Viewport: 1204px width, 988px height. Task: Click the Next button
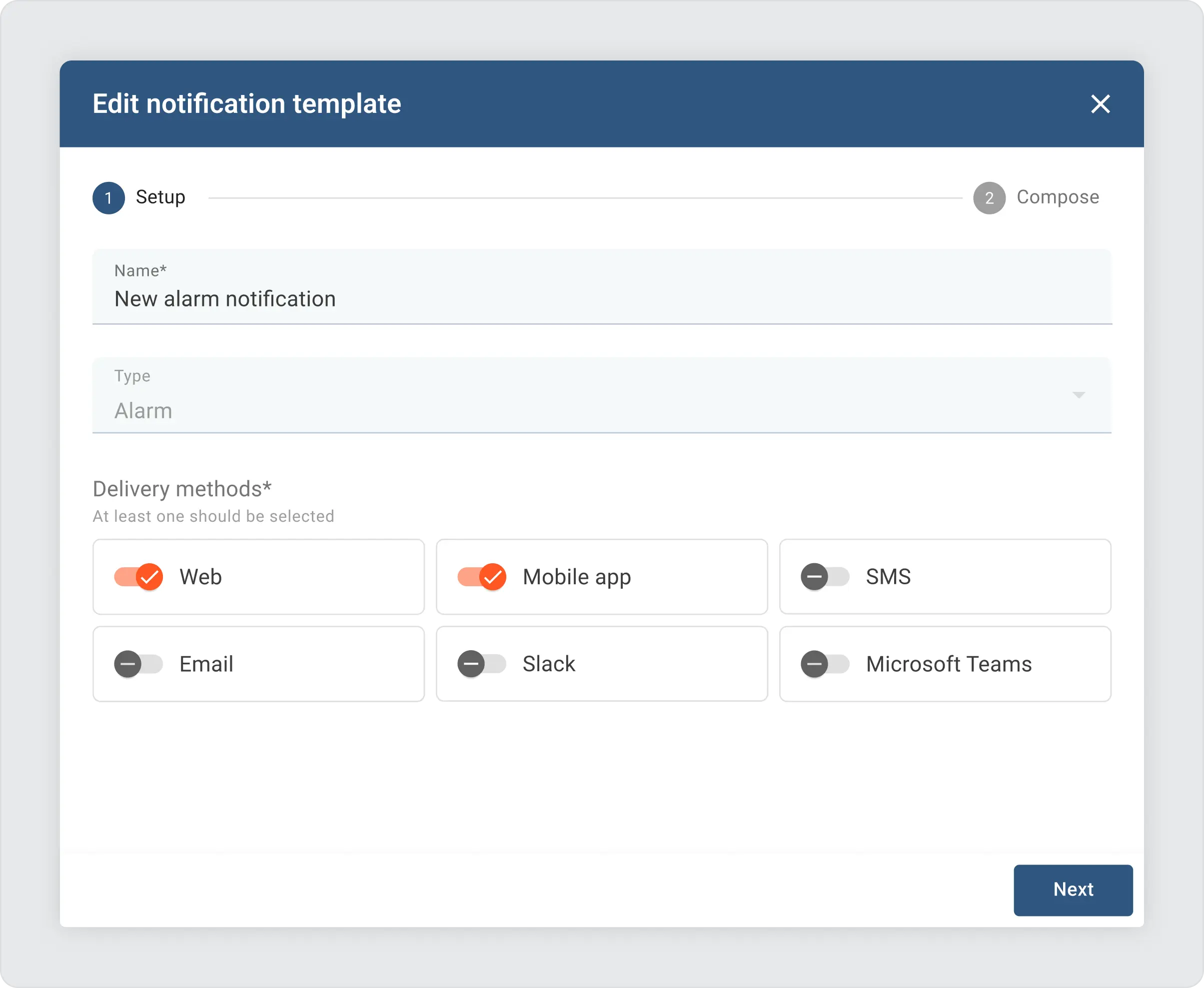click(x=1075, y=889)
